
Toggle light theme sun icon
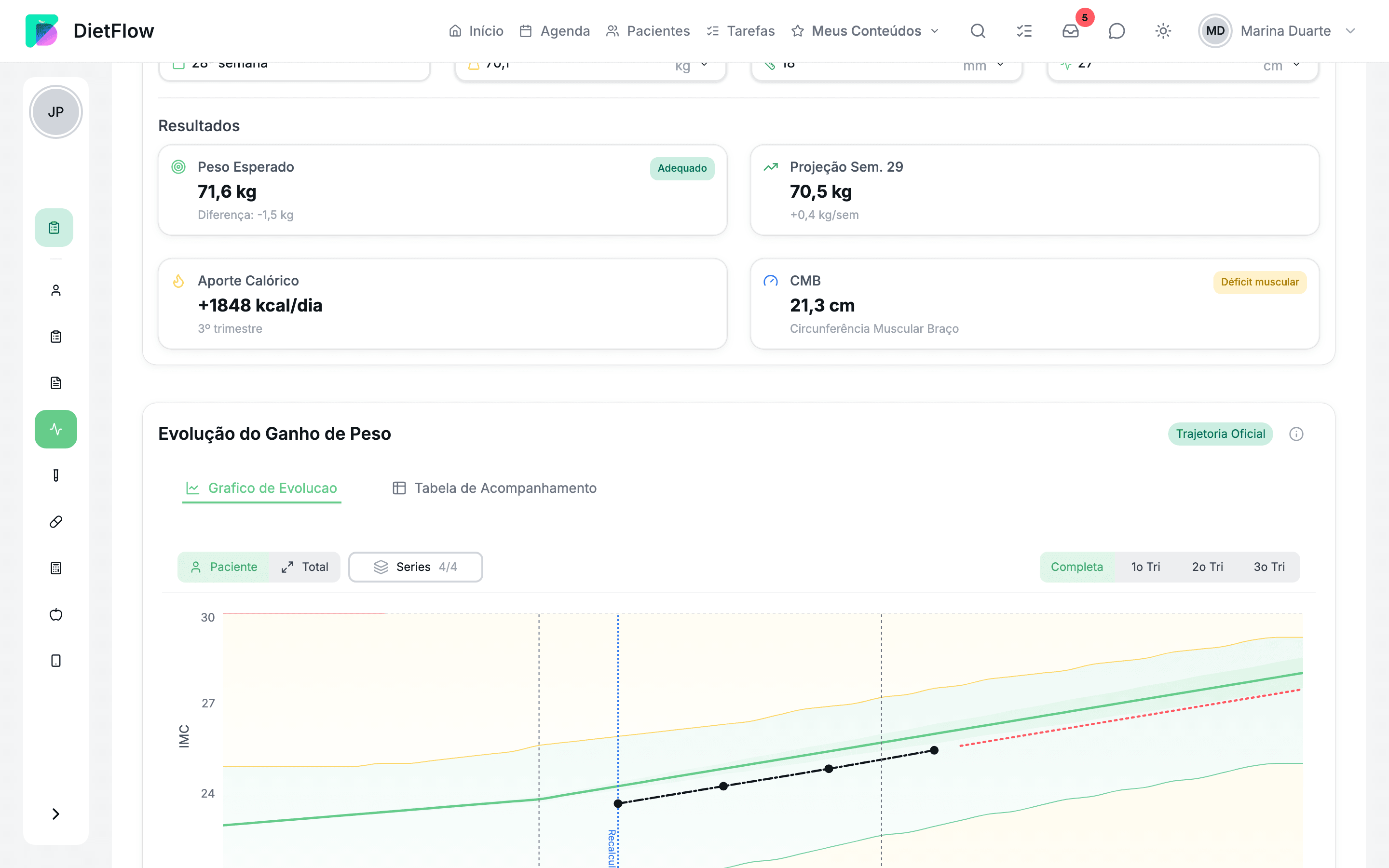1163,31
